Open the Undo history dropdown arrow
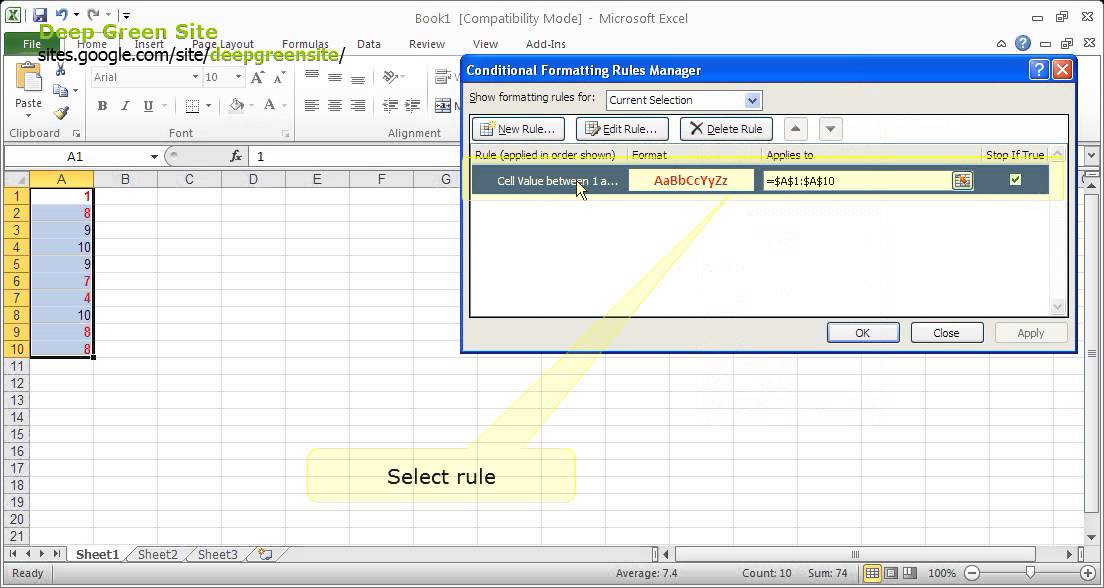The width and height of the screenshot is (1104, 588). click(x=76, y=15)
